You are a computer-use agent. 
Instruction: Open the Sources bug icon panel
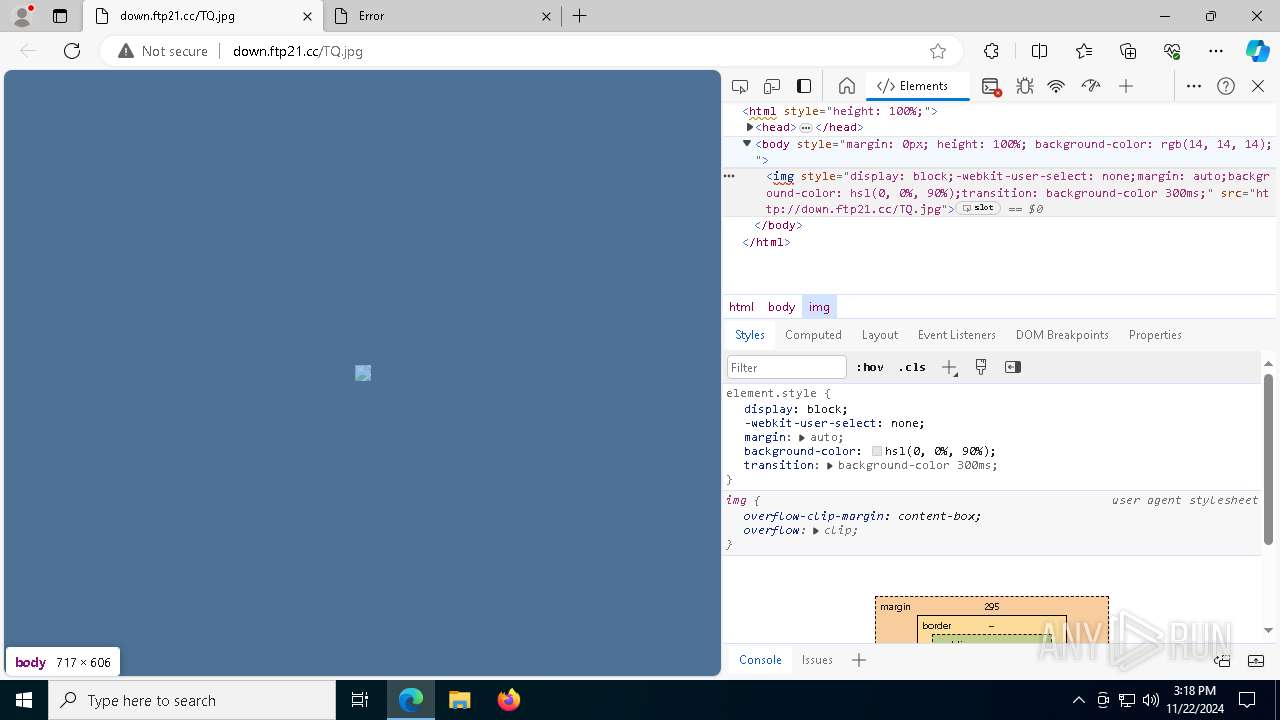[x=1025, y=86]
